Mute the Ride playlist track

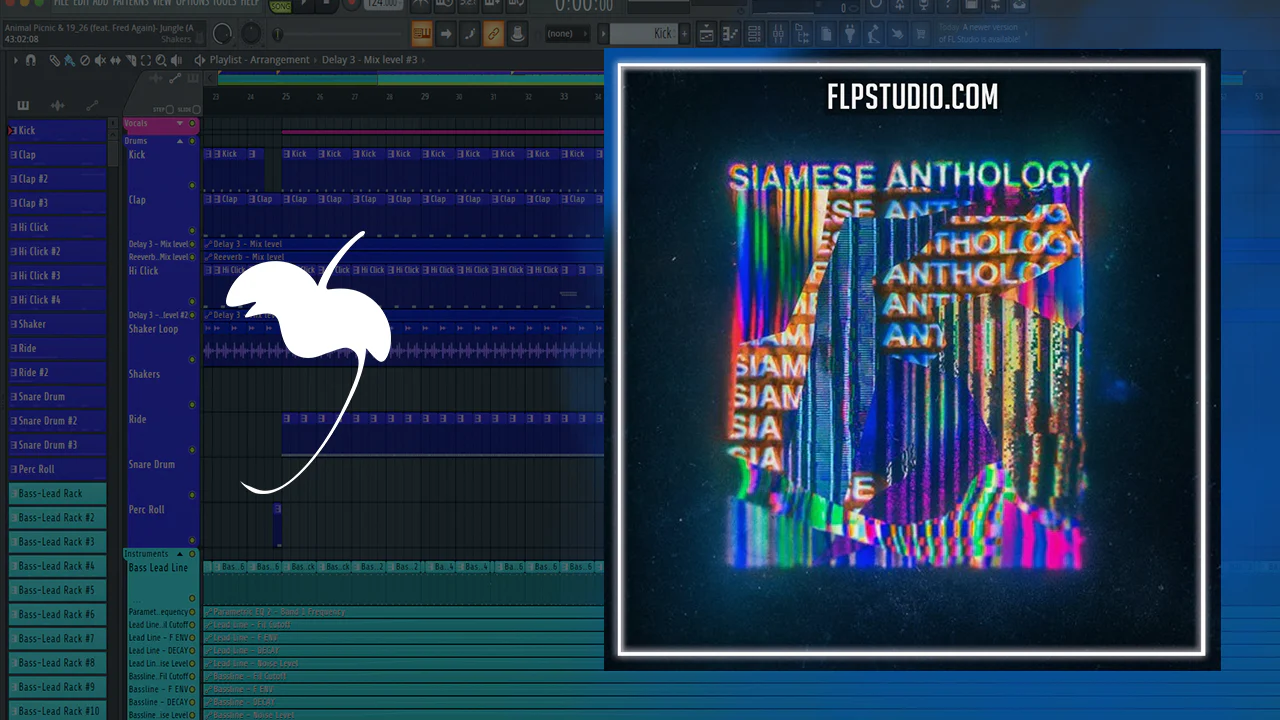point(192,450)
